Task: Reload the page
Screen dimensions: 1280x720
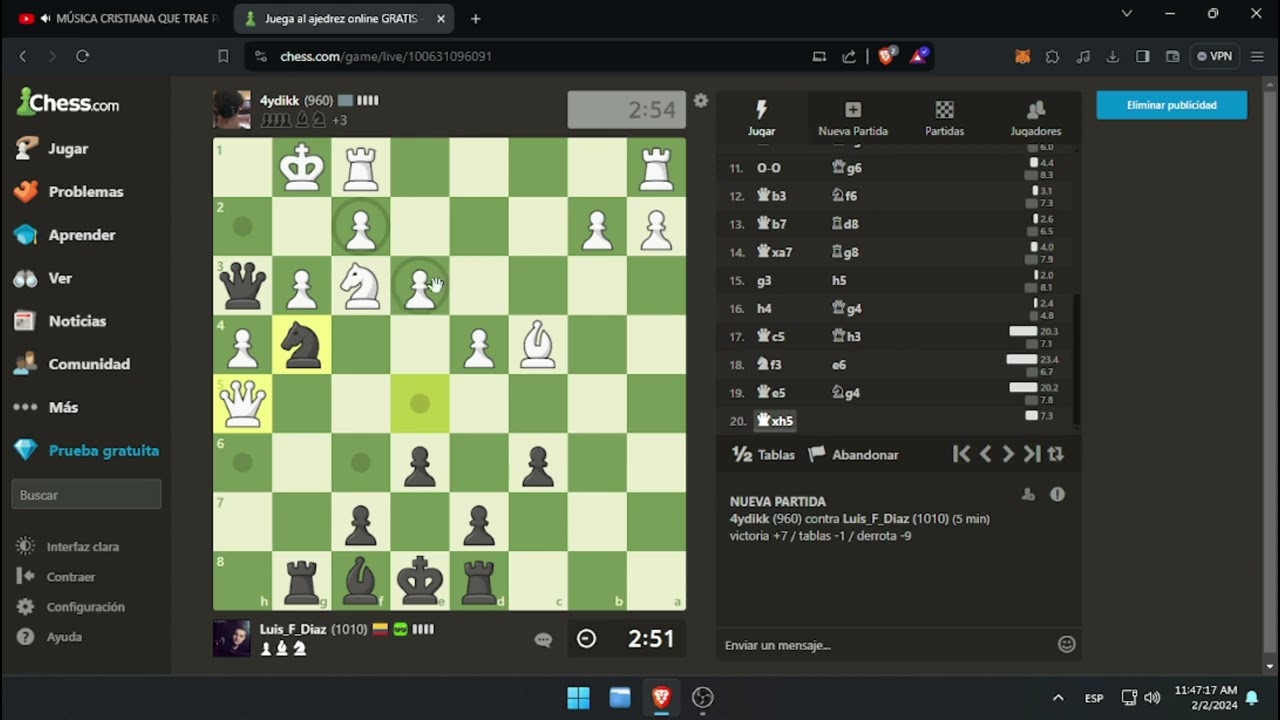Action: coord(83,56)
